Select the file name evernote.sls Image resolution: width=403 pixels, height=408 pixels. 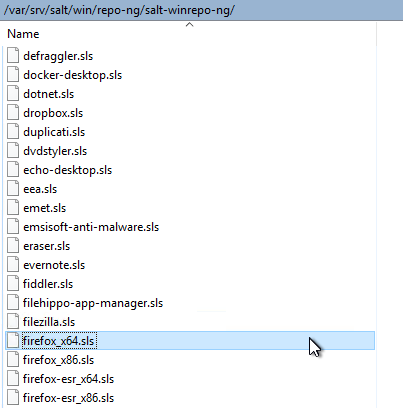pyautogui.click(x=54, y=265)
